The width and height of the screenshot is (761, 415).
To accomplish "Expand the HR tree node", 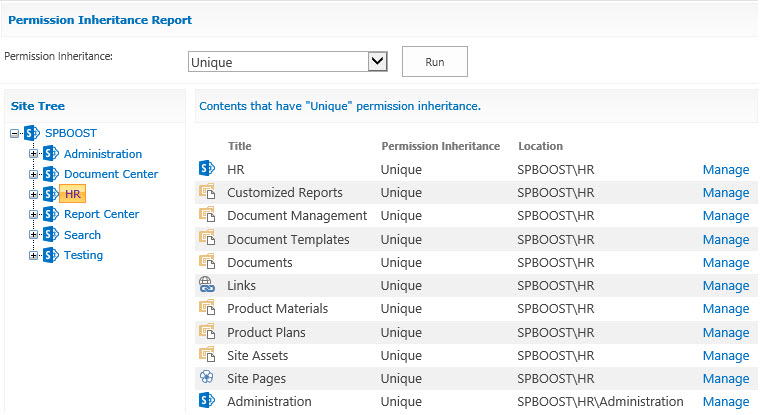I will tap(33, 194).
